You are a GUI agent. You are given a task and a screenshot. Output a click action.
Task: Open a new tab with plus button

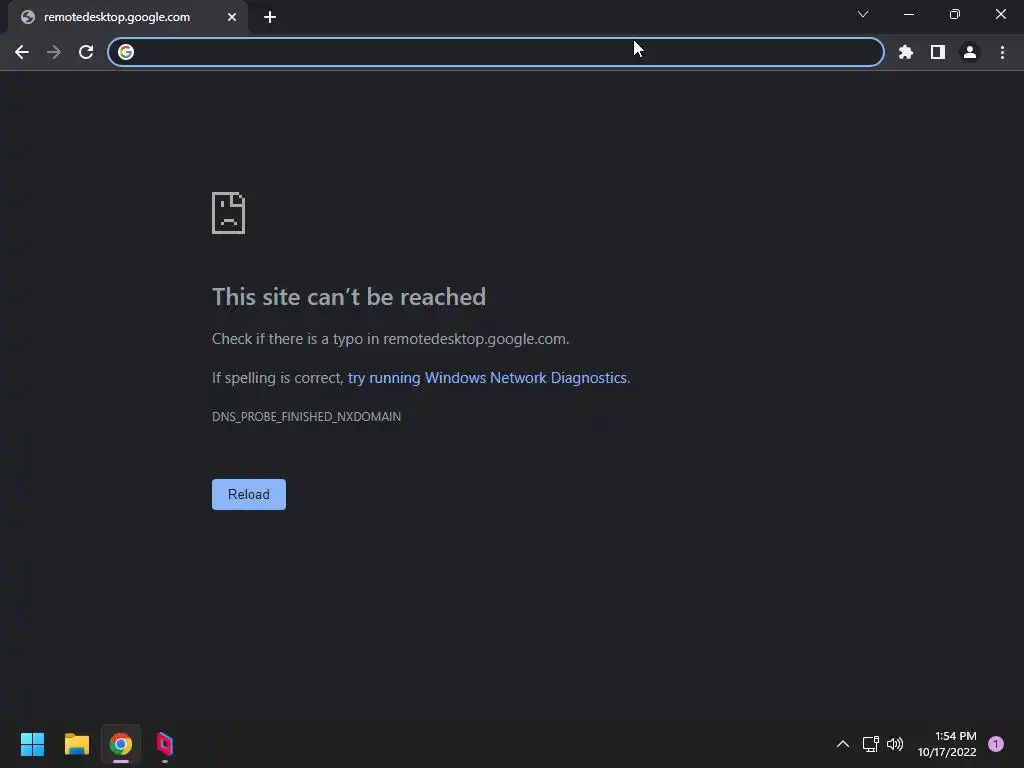tap(270, 17)
